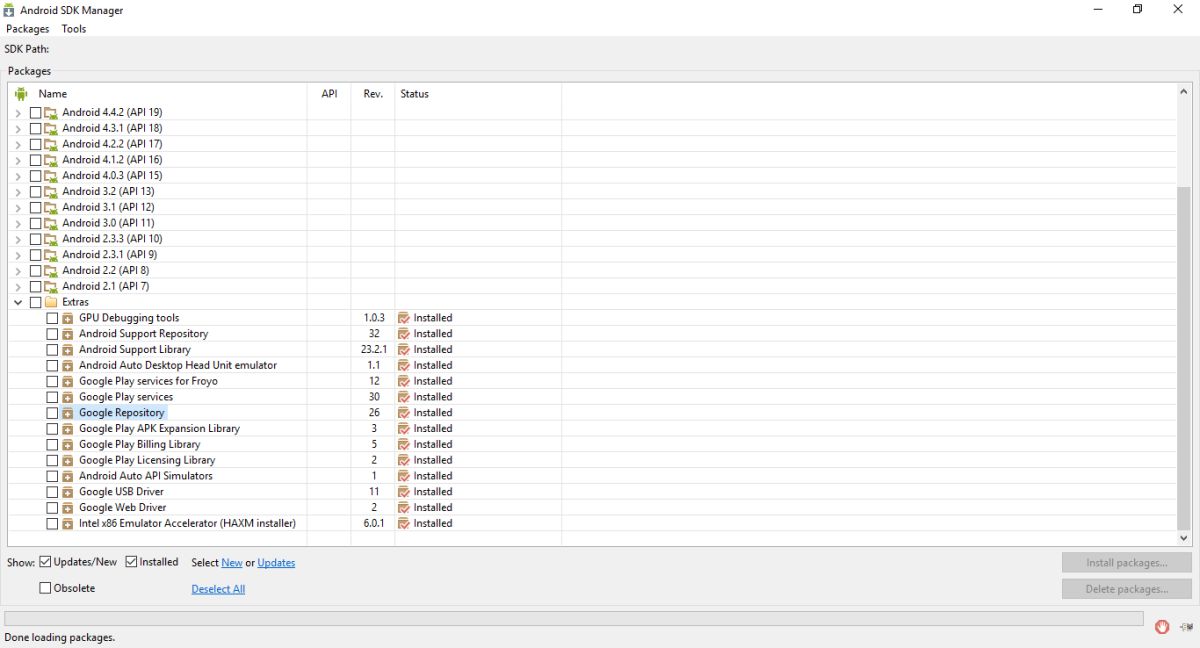This screenshot has height=648, width=1200.
Task: Click the Google USB Driver package icon
Action: click(68, 492)
